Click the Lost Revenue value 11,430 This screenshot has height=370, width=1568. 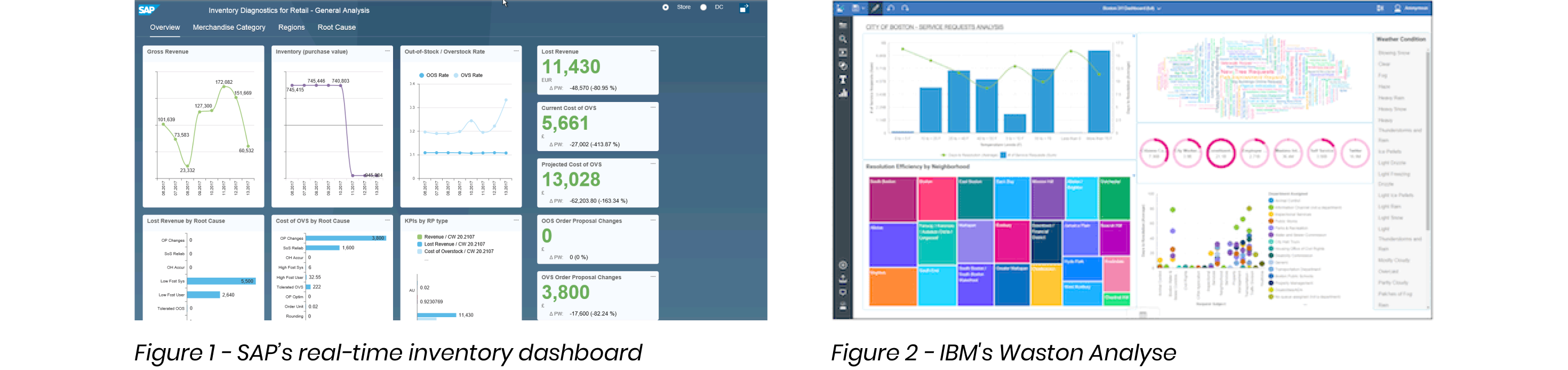(571, 67)
